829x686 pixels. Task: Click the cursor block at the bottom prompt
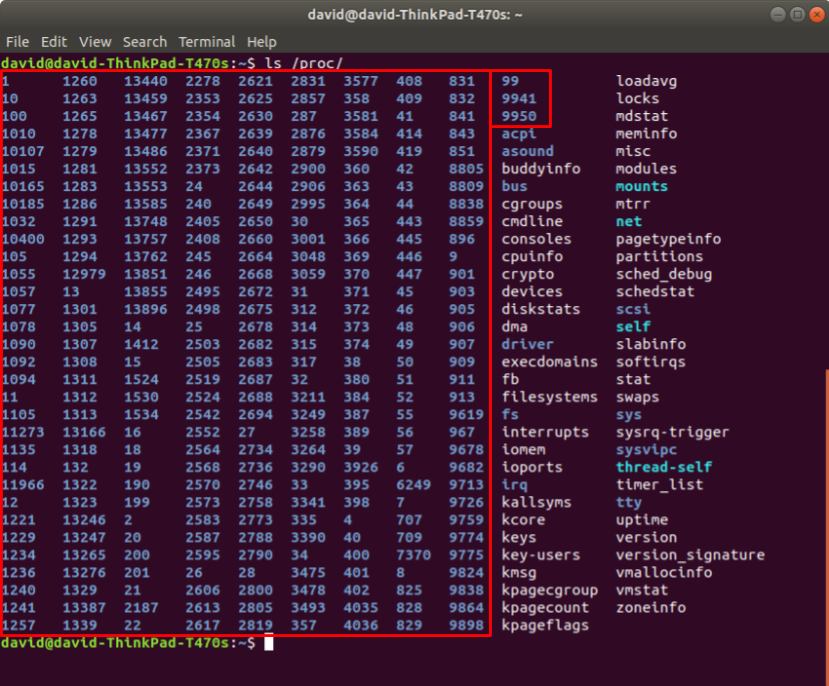[x=269, y=643]
